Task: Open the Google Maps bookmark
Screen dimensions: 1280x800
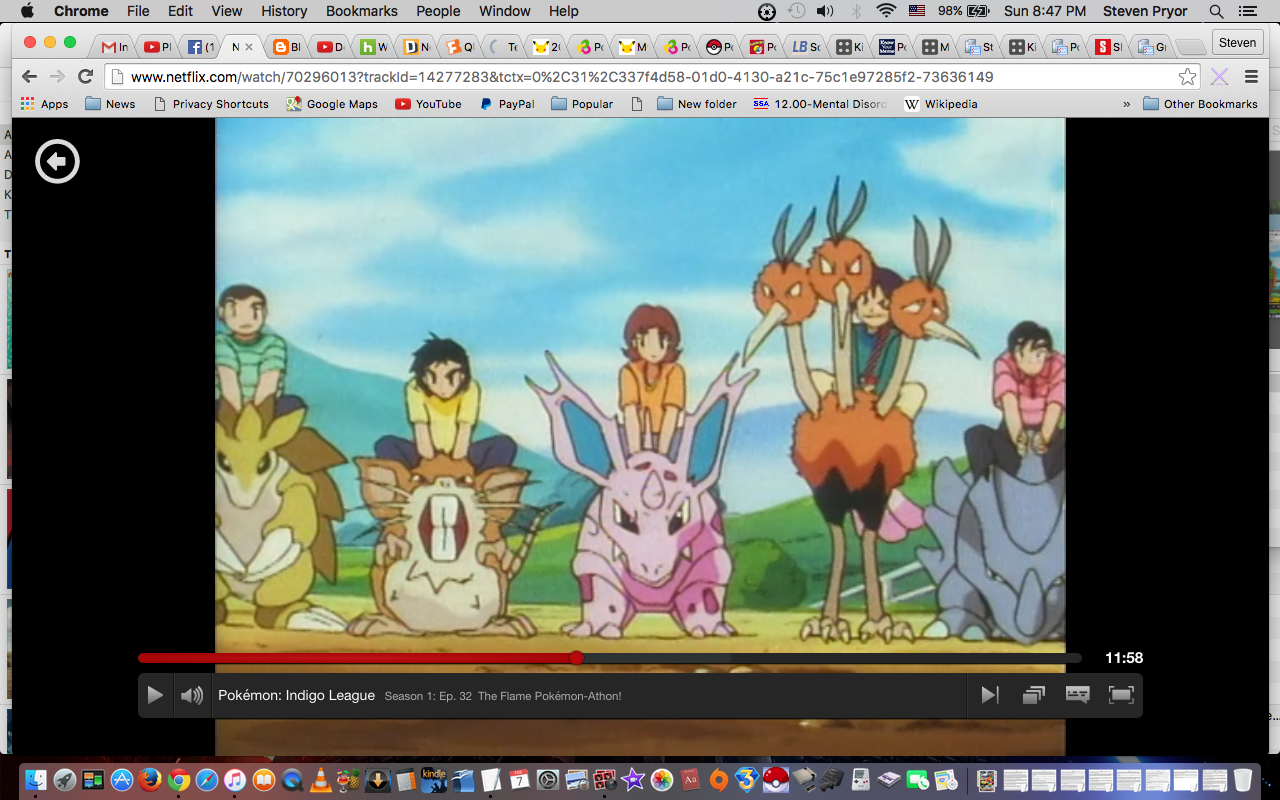Action: [x=332, y=104]
